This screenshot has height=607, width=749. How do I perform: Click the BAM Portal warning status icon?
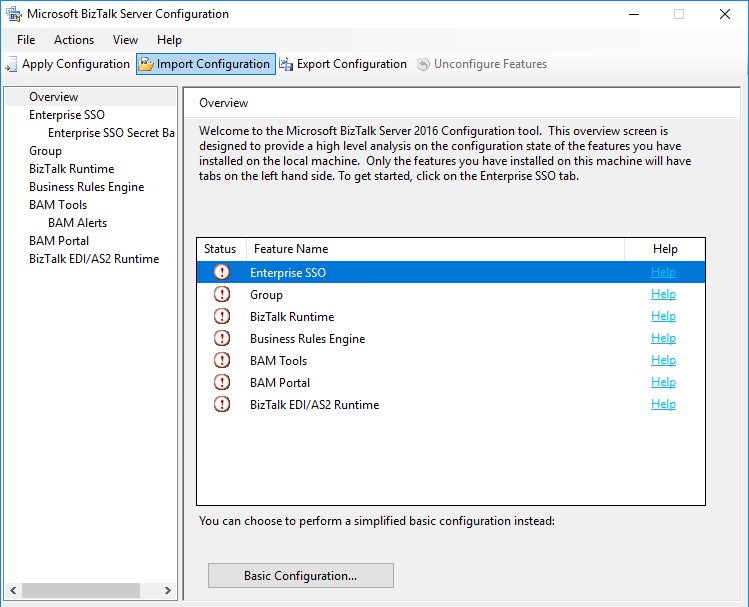pyautogui.click(x=222, y=382)
